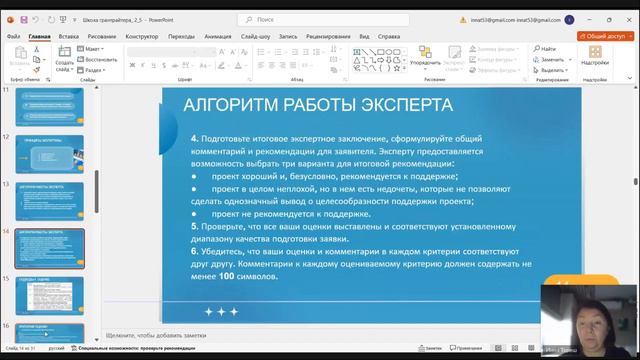Start slideshow from beginning via quick access icon
This screenshot has width=640, height=360.
tap(63, 20)
